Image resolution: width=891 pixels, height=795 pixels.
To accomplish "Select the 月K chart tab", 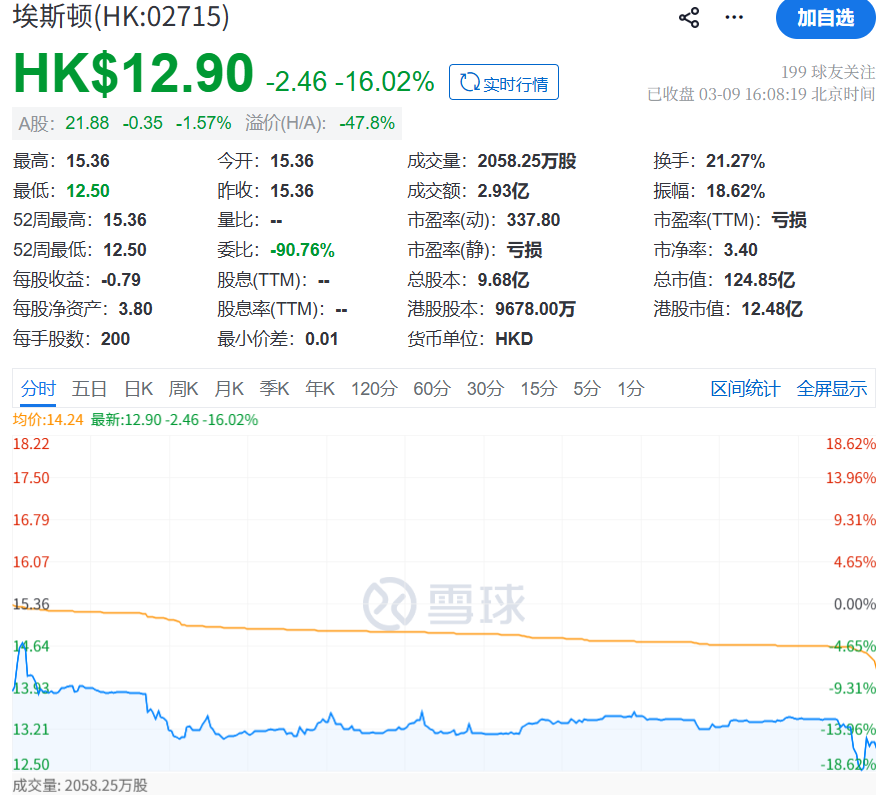I will [x=229, y=389].
